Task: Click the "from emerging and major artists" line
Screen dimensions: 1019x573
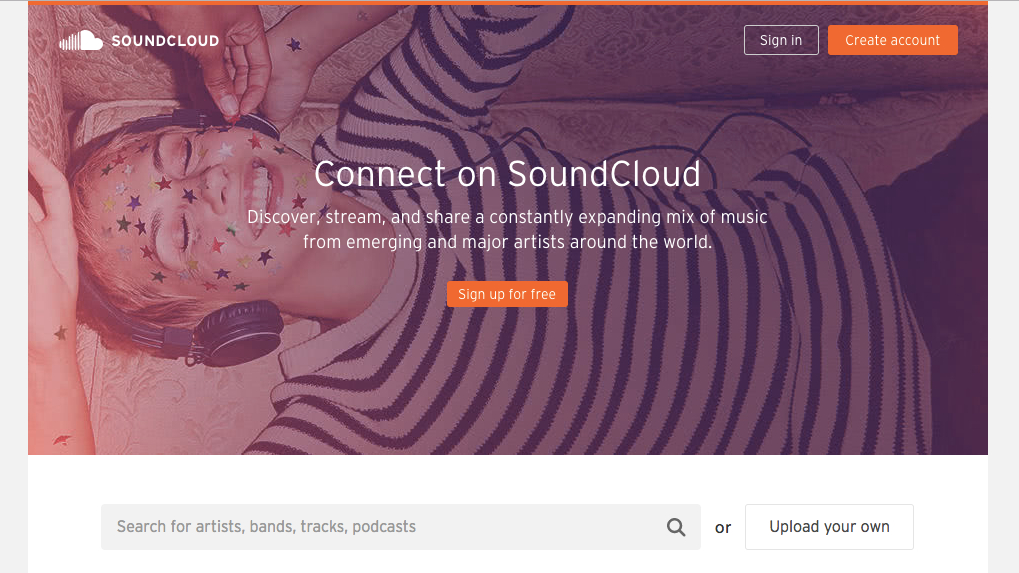Action: click(507, 242)
